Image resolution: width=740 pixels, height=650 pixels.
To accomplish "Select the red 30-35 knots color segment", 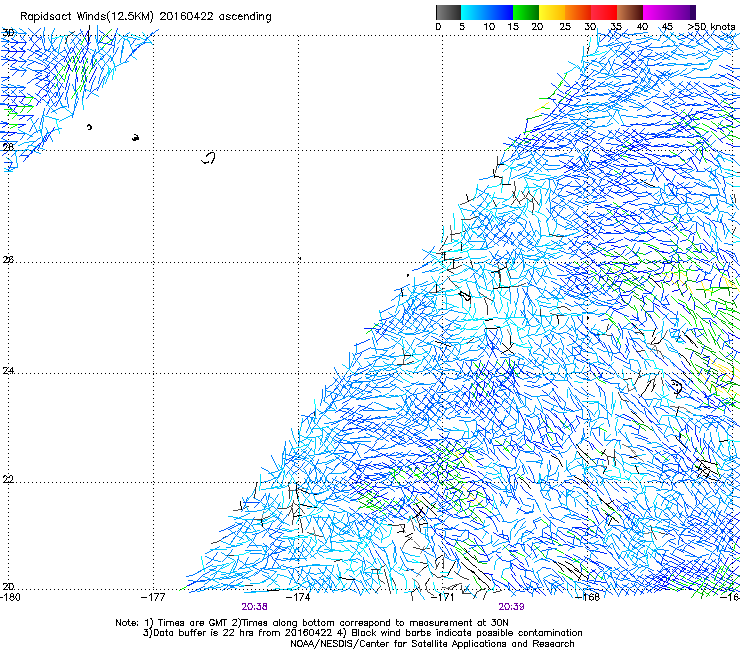I will [604, 12].
